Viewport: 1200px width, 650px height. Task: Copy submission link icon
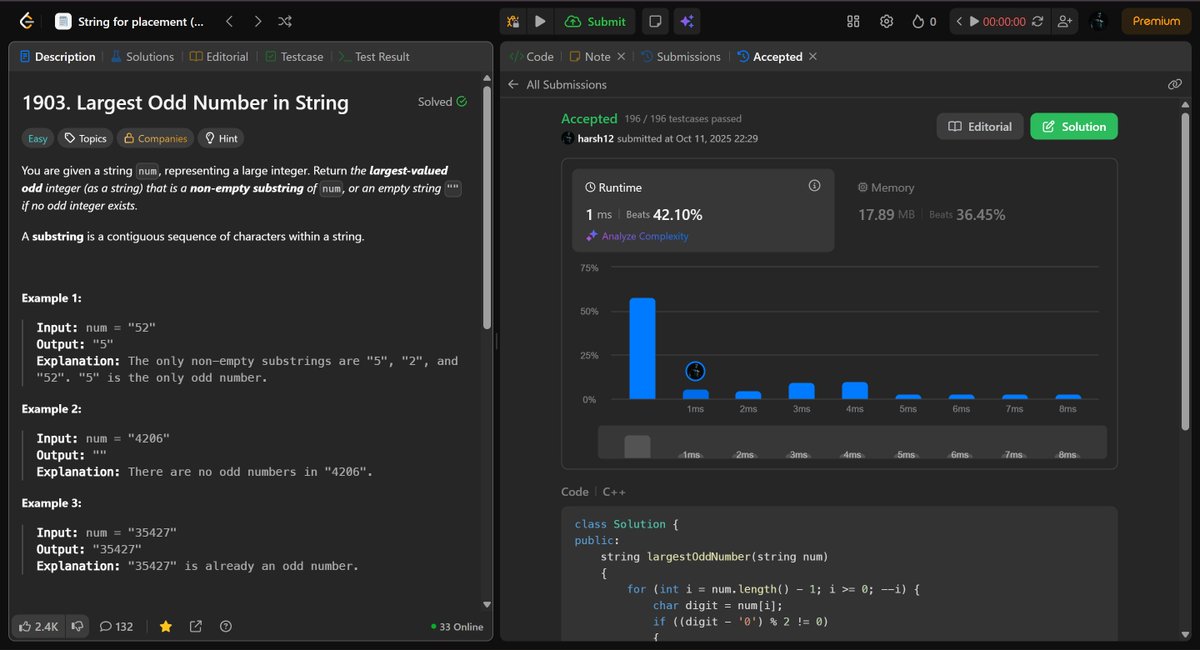(x=1175, y=85)
